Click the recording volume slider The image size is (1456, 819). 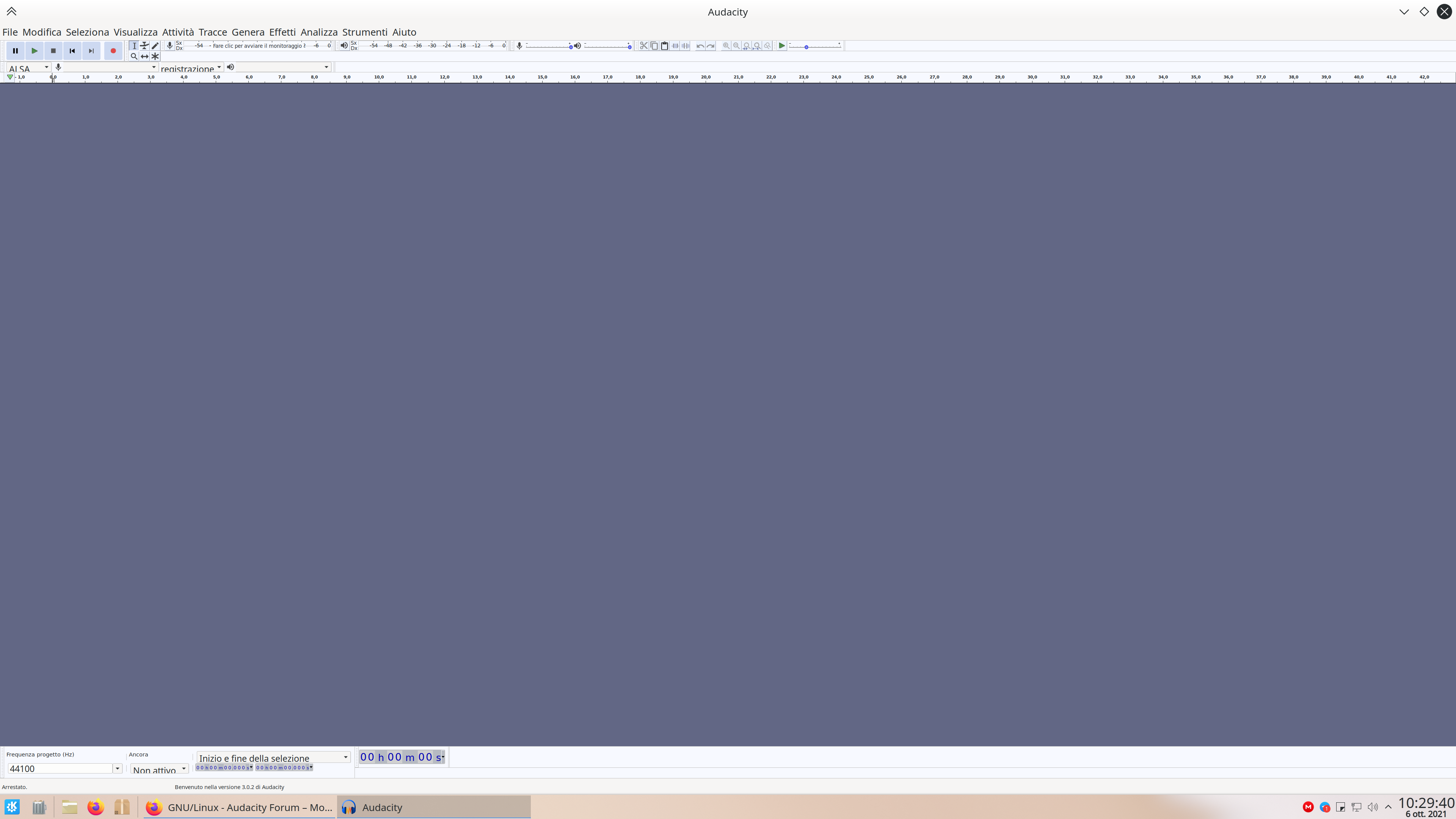pos(549,46)
